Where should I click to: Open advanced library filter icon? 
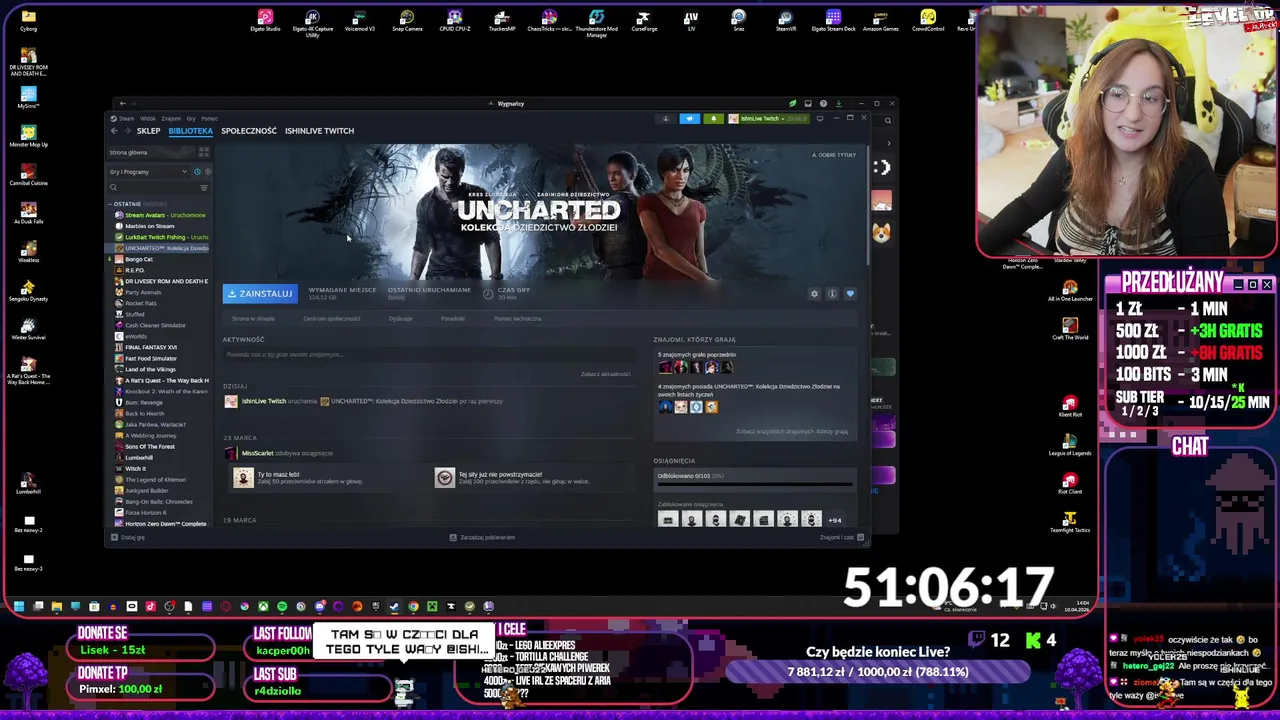pyautogui.click(x=204, y=188)
